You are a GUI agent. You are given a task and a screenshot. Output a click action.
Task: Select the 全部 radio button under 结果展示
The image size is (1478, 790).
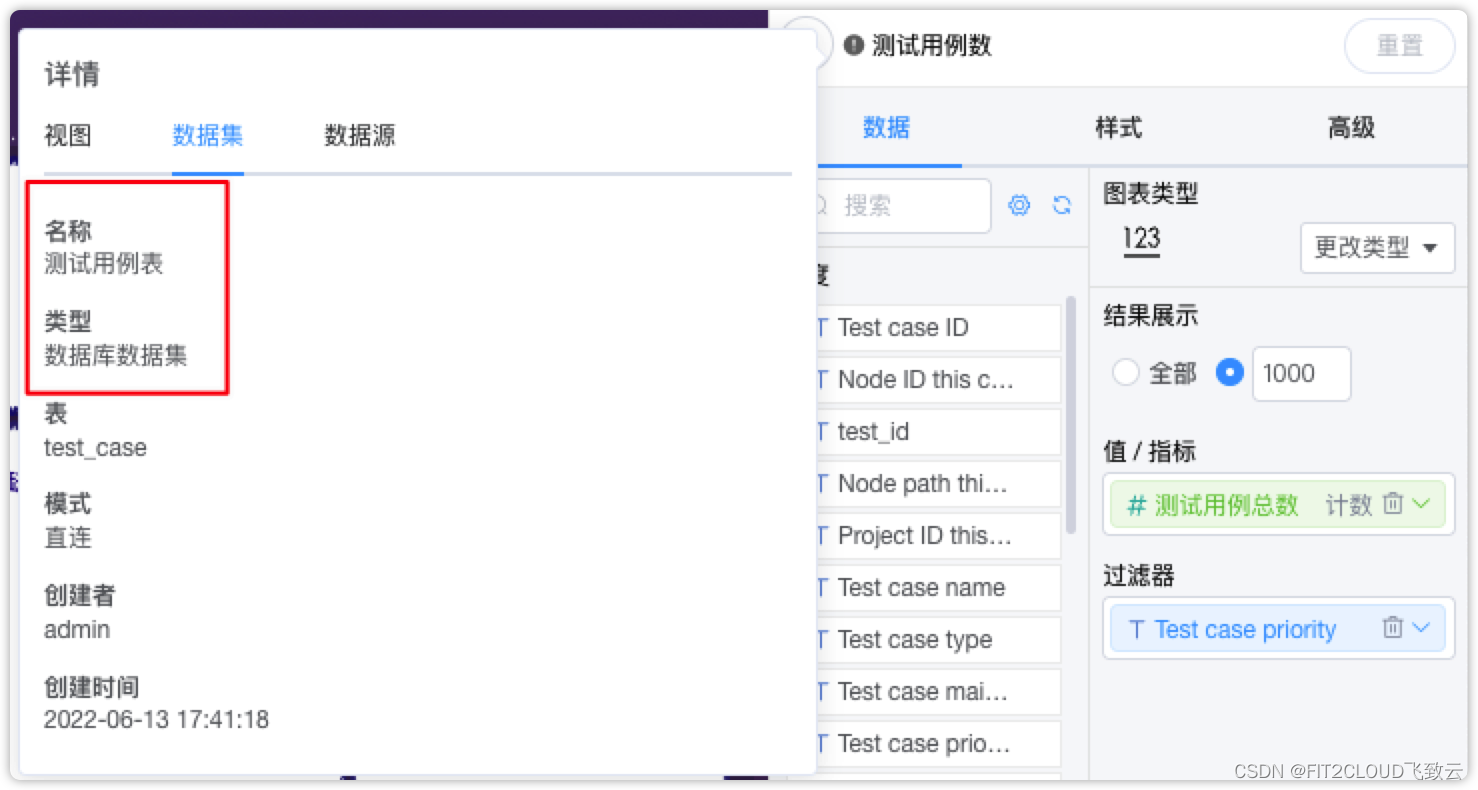pos(1125,372)
